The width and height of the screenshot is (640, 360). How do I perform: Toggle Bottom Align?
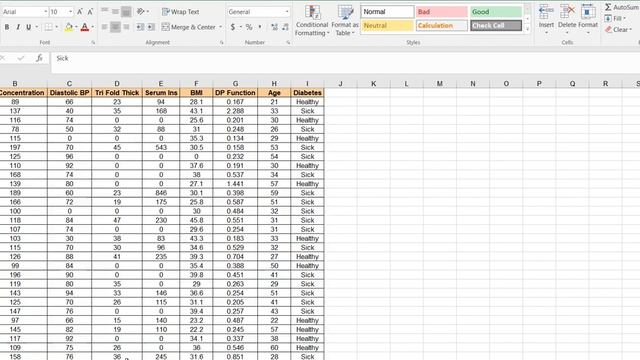click(126, 12)
